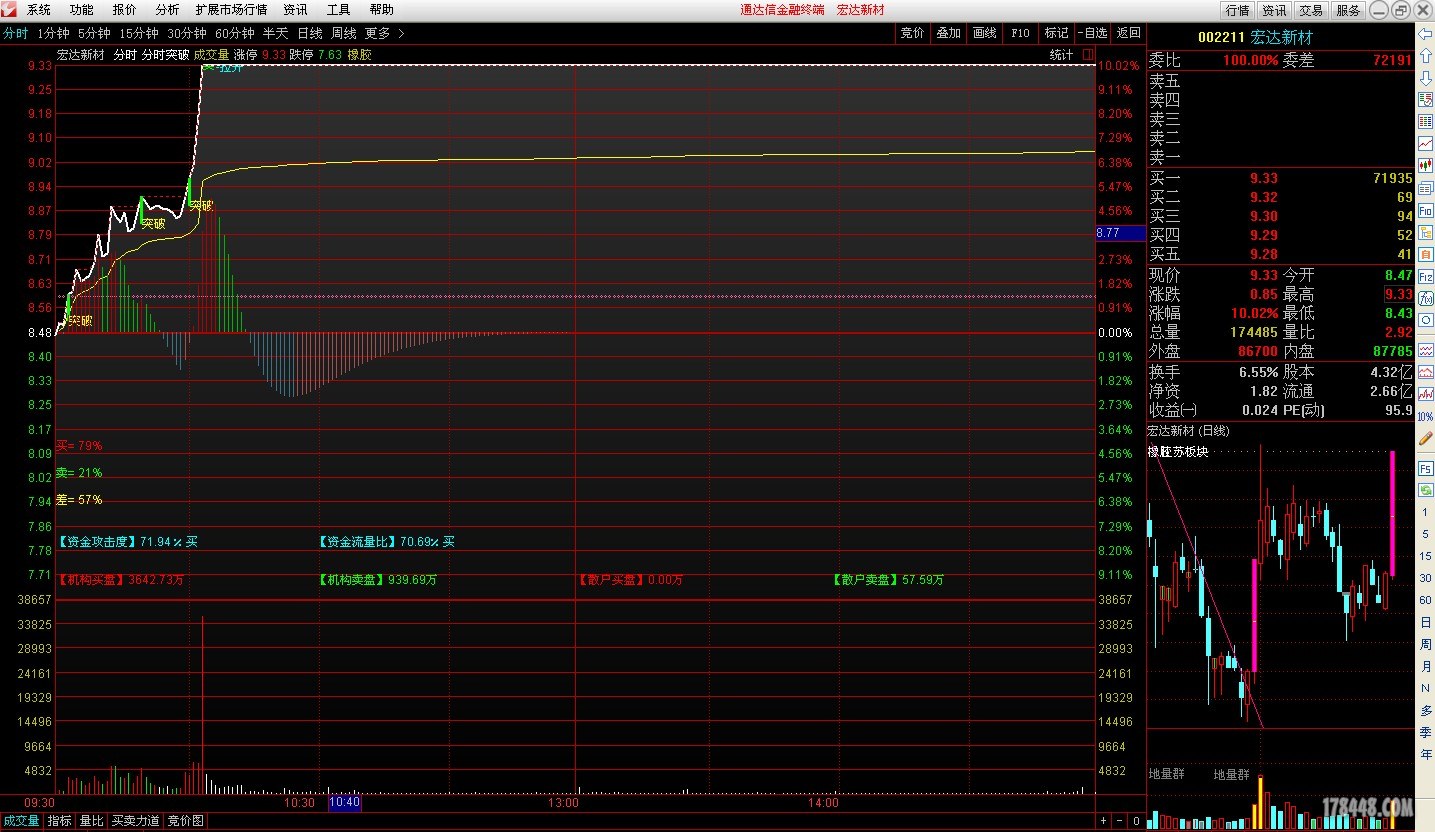
Task: Open the 扩展市场行情 menu
Action: click(231, 10)
